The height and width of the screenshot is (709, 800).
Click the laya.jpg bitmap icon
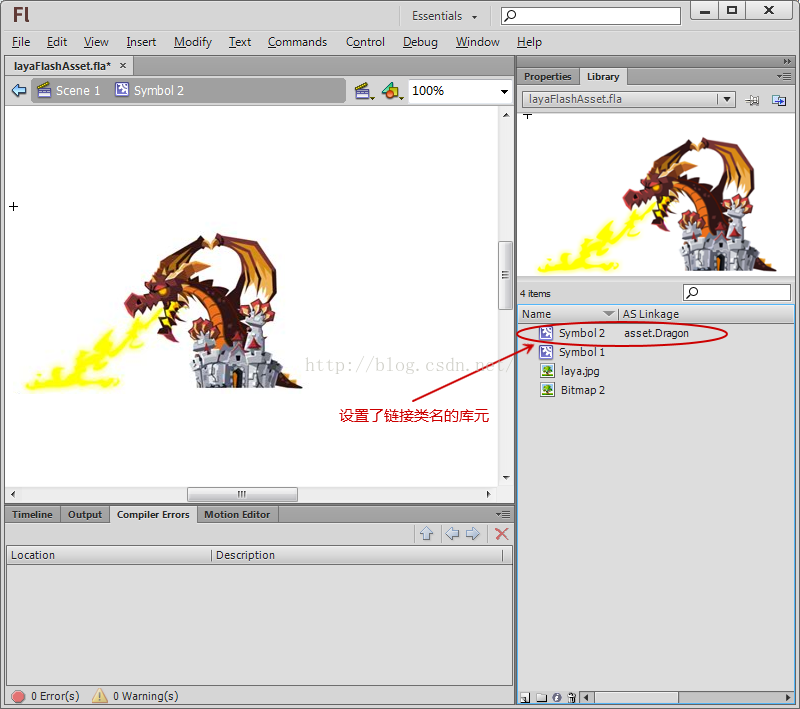pyautogui.click(x=547, y=371)
